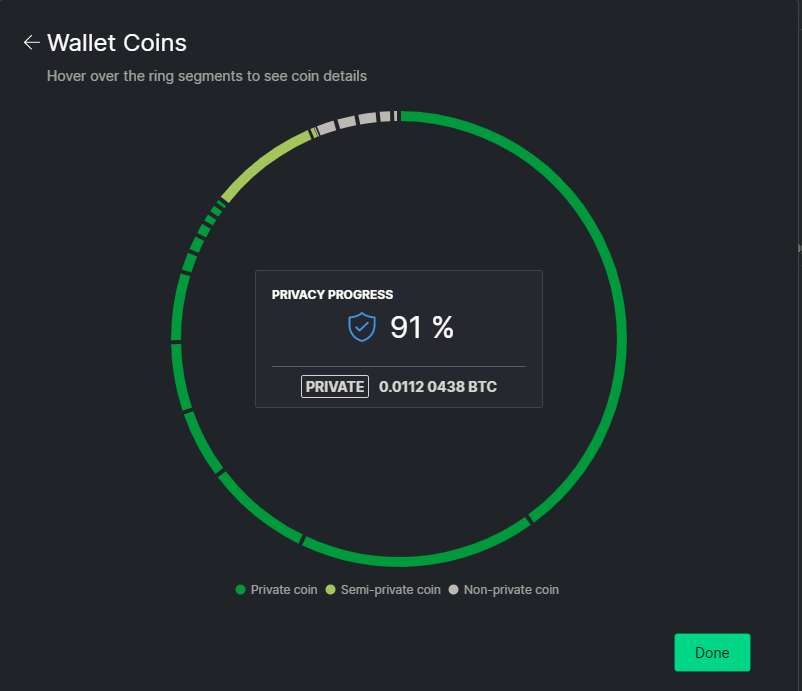Click the 0.0112 0438 BTC amount

(x=438, y=387)
